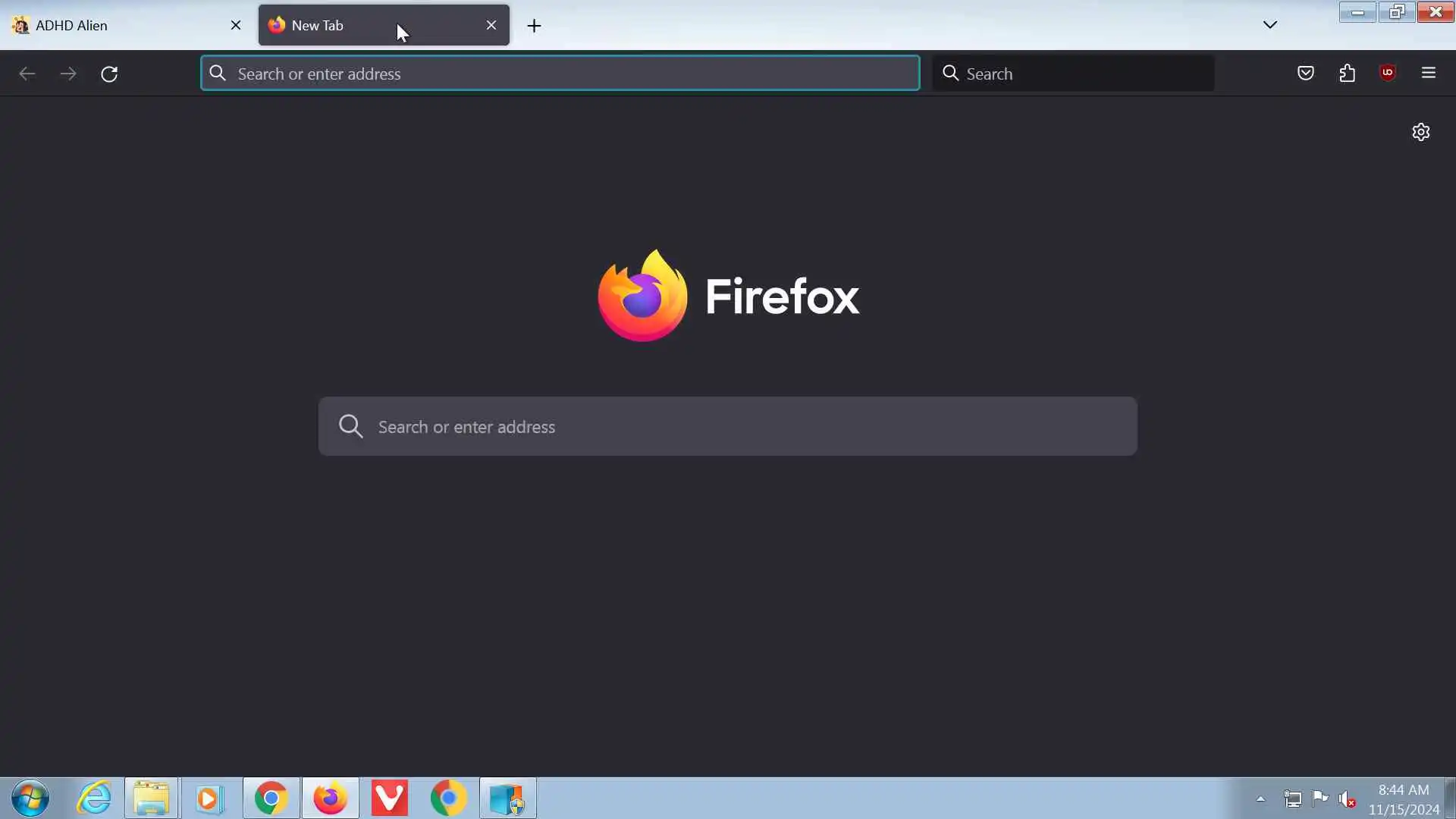Open the new tab personalize gear
This screenshot has height=819, width=1456.
point(1420,132)
